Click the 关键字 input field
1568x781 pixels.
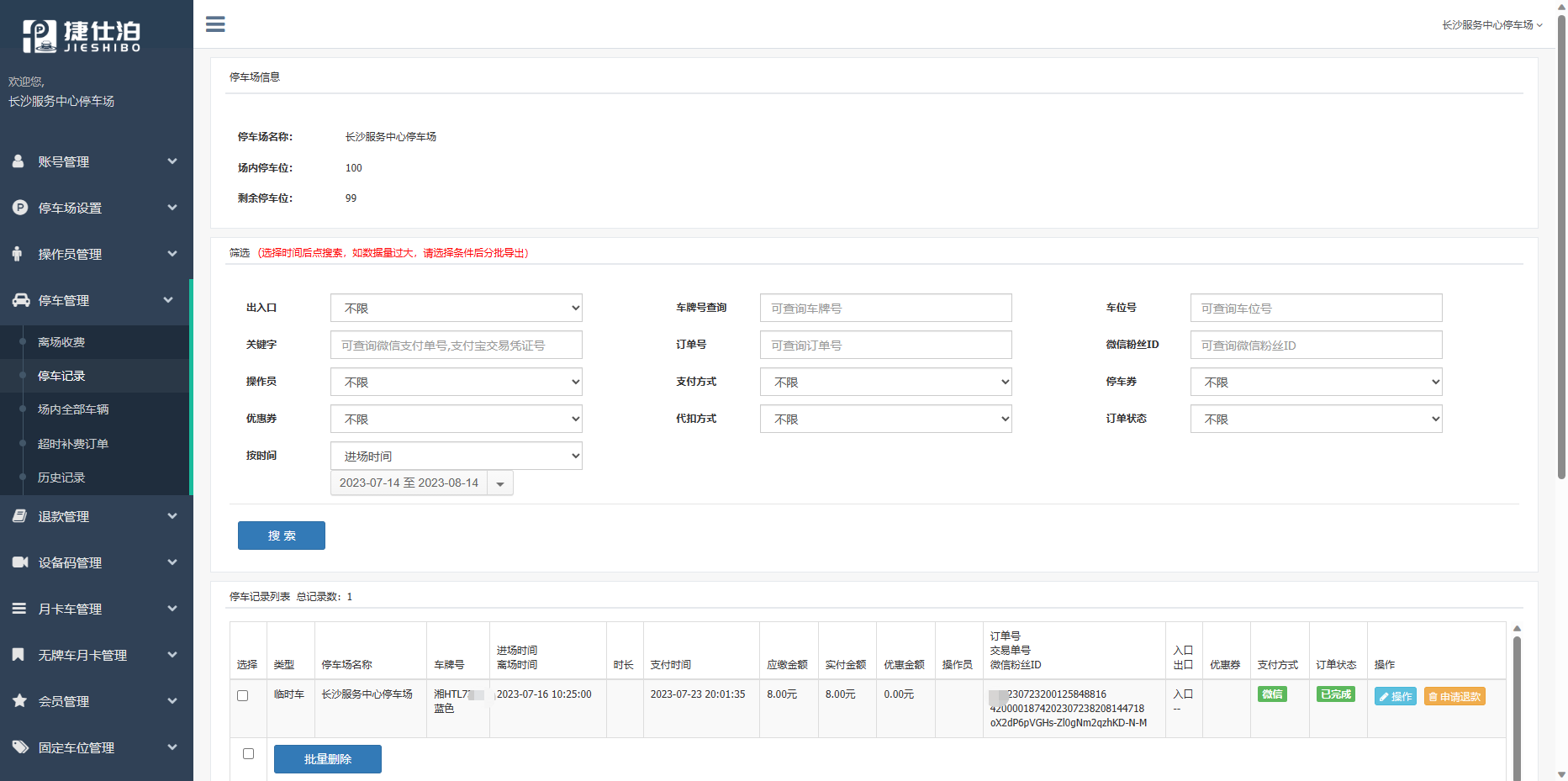tap(457, 345)
